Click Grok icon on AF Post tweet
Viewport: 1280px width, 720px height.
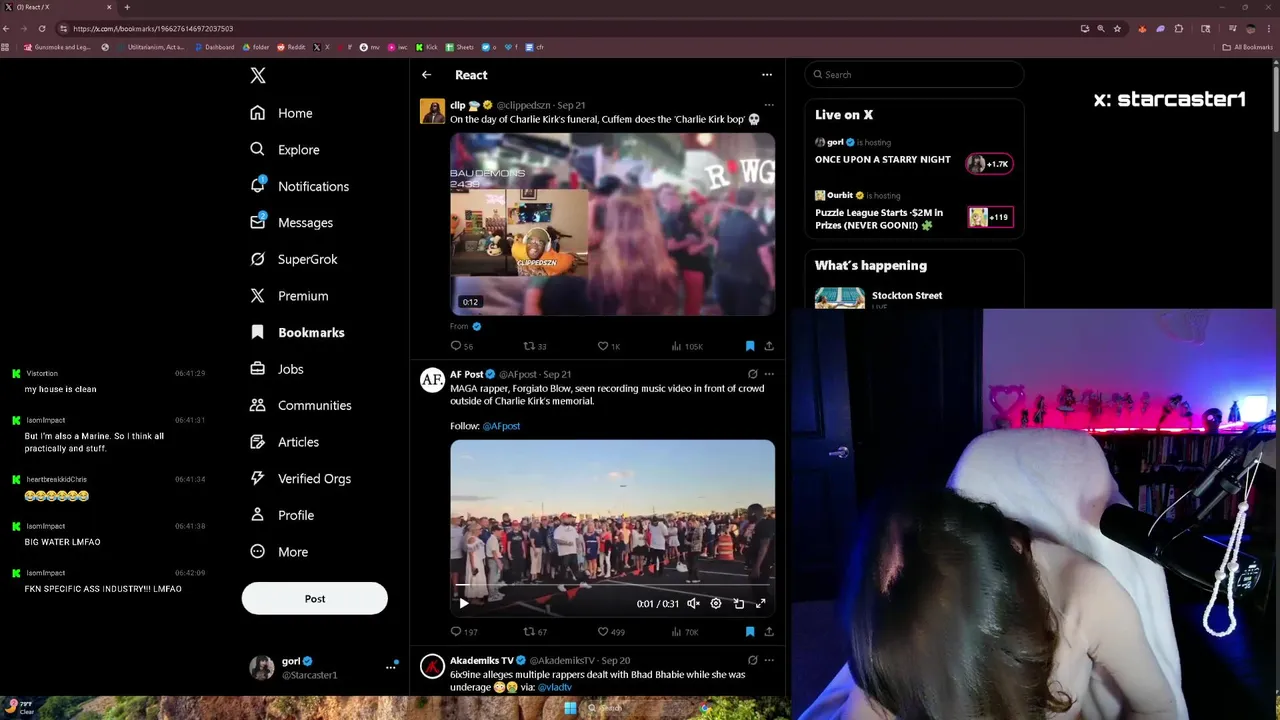pos(752,374)
